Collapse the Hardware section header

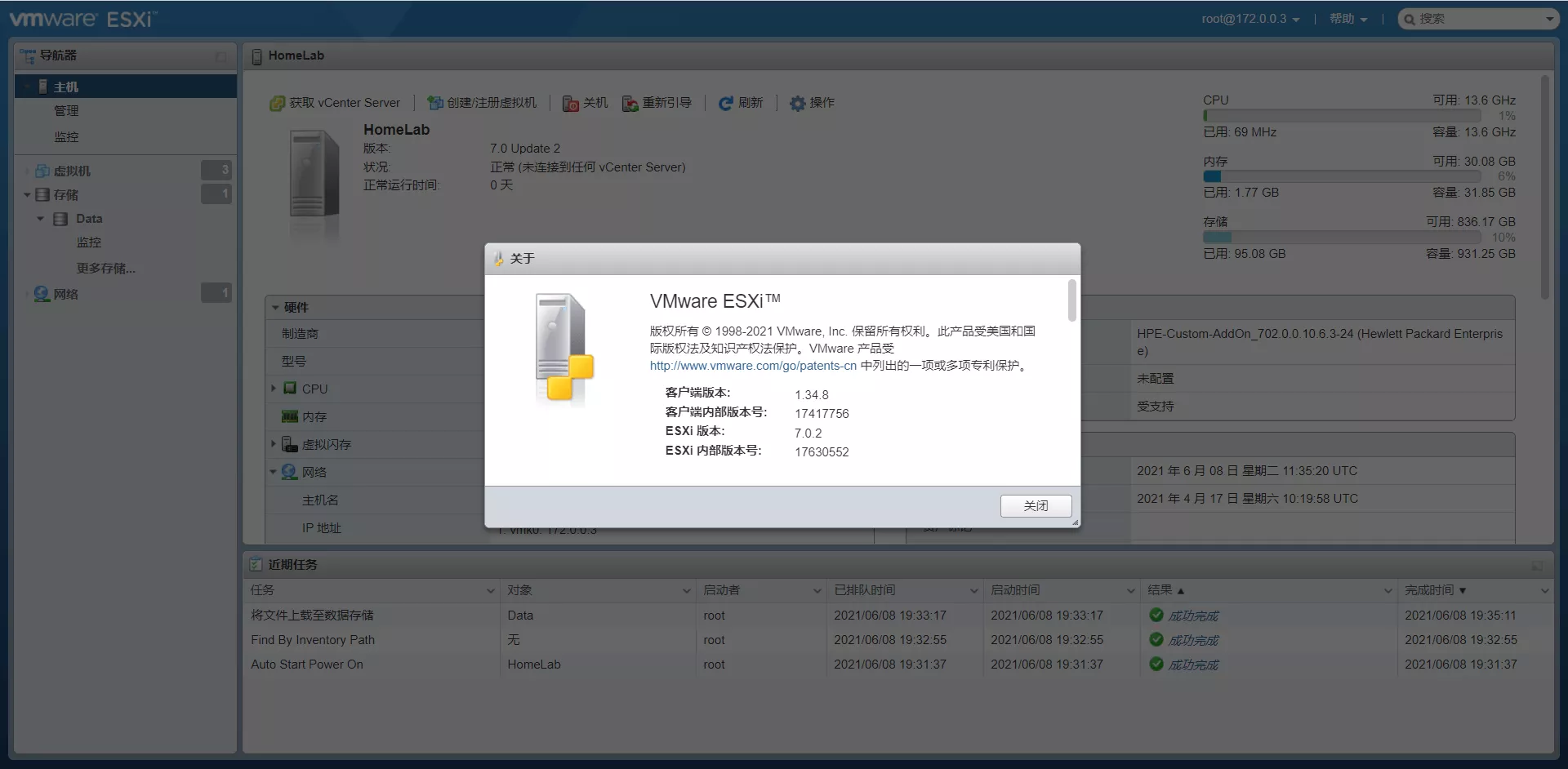pos(276,308)
